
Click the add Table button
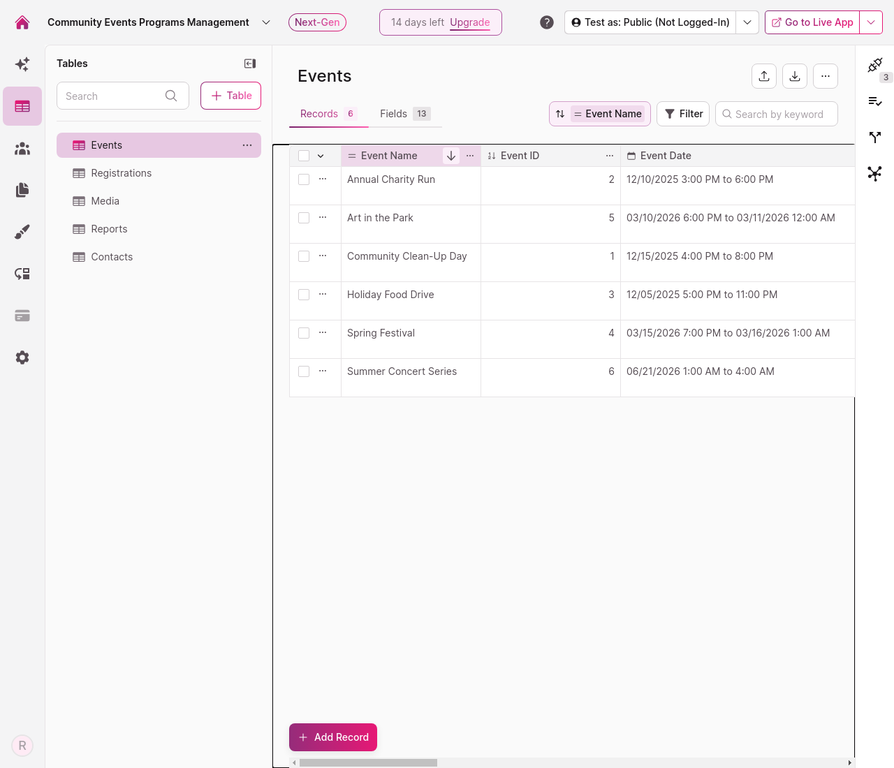(231, 95)
